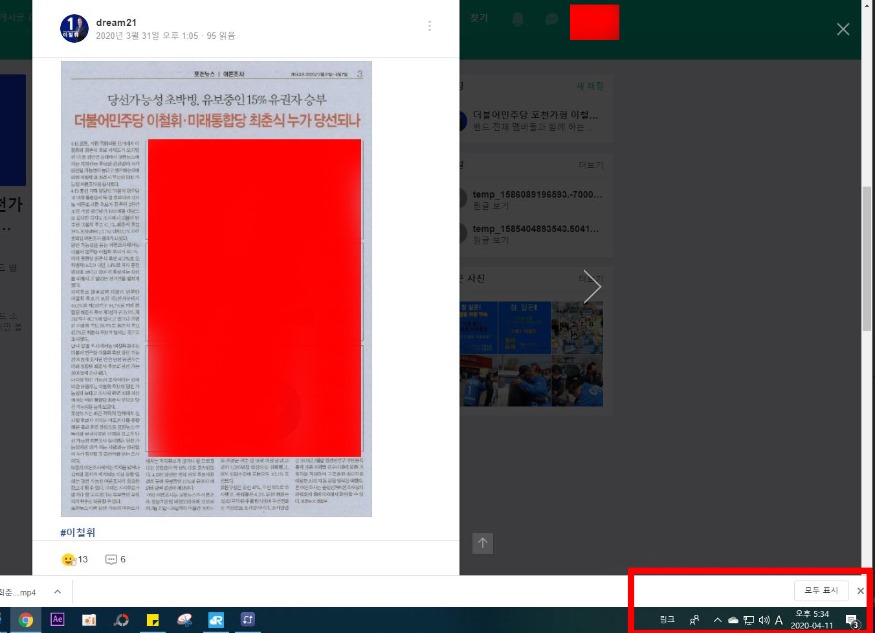Open the People icon in taskbar
Image resolution: width=875 pixels, height=633 pixels.
point(694,620)
